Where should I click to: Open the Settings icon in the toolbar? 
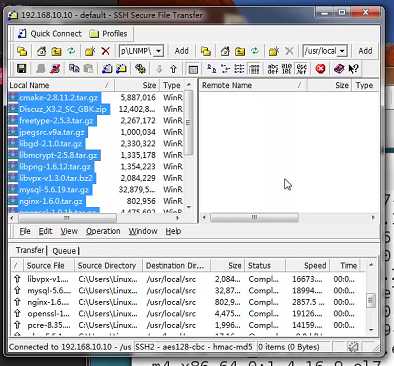(x=140, y=69)
